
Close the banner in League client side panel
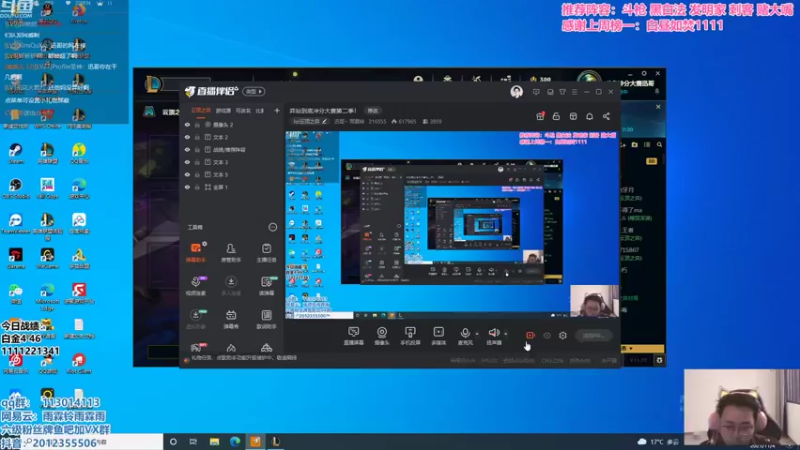658,107
